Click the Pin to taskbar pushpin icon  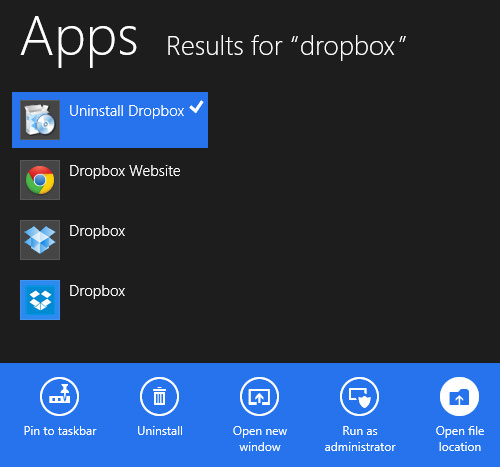point(60,396)
